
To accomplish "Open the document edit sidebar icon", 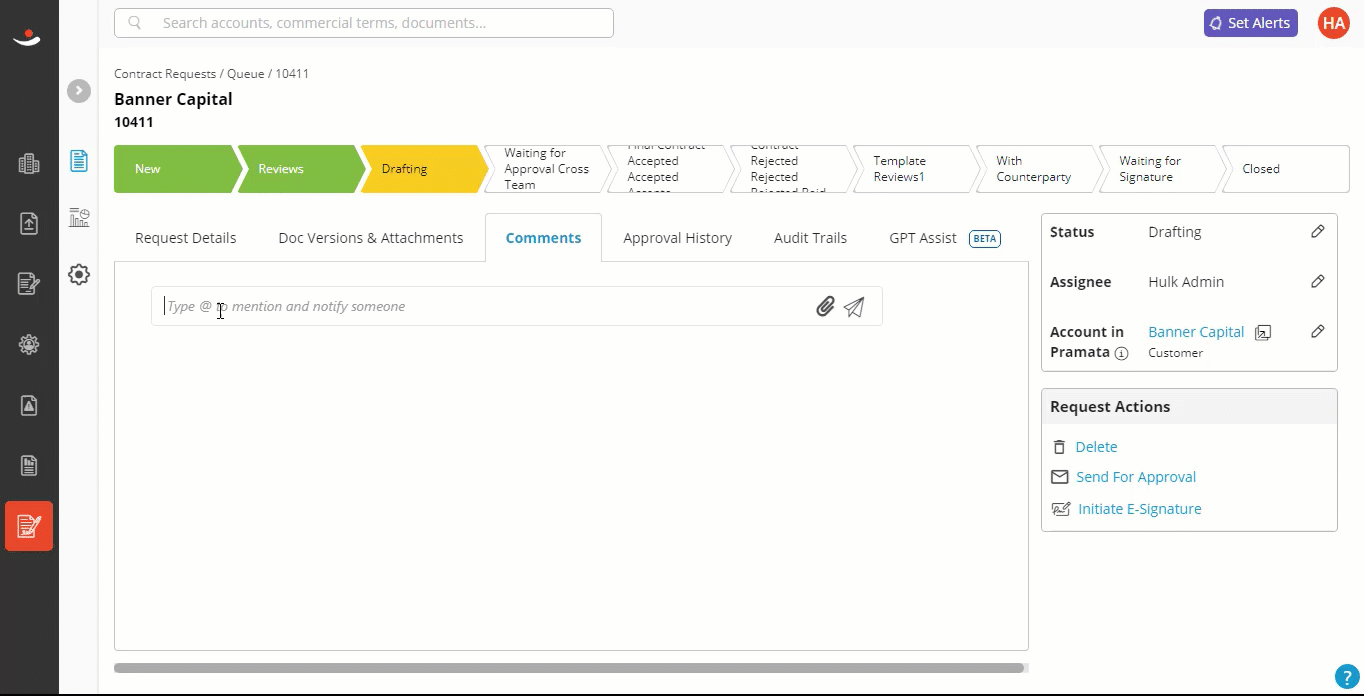I will (x=29, y=284).
